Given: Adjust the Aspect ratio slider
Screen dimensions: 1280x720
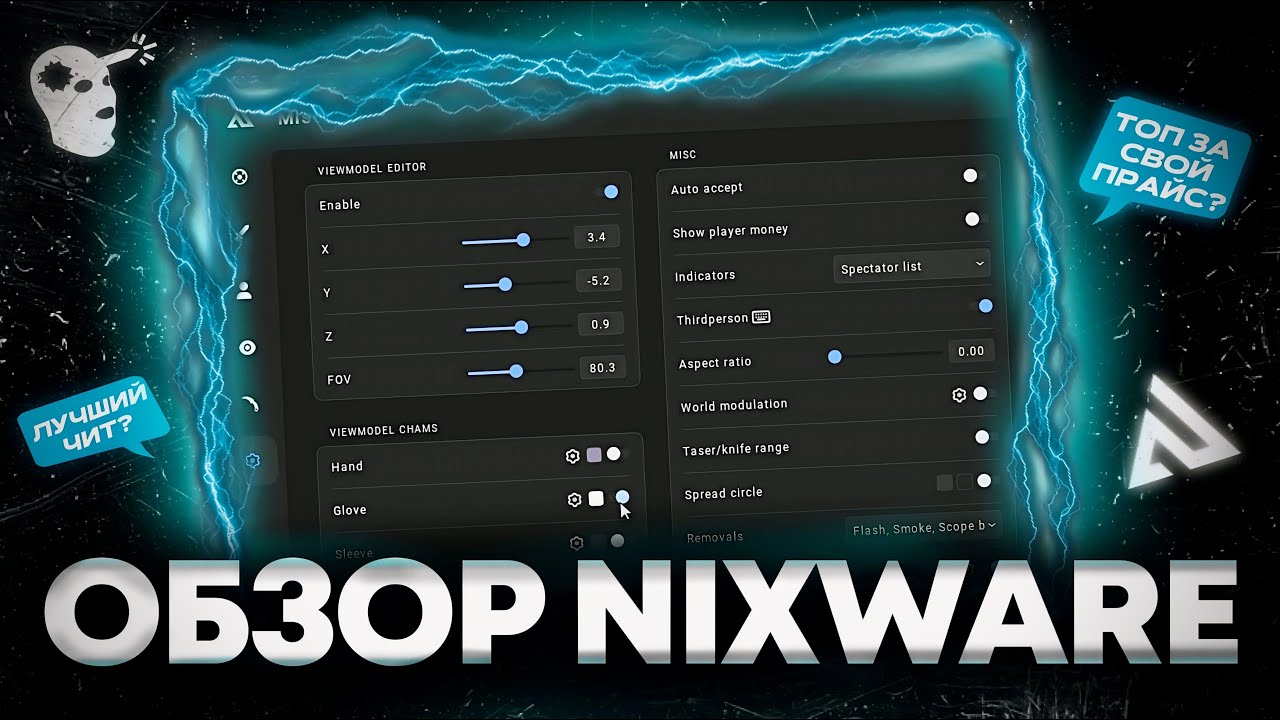Looking at the screenshot, I should [884, 355].
